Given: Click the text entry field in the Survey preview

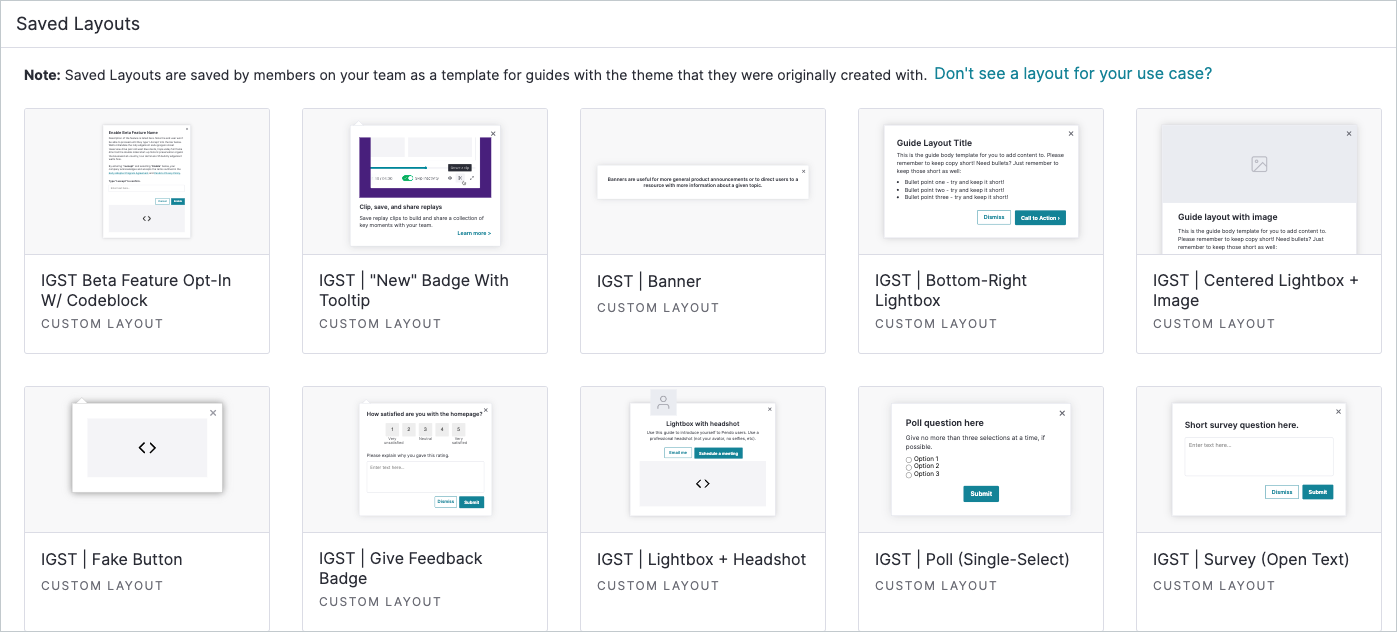Looking at the screenshot, I should click(x=1258, y=456).
